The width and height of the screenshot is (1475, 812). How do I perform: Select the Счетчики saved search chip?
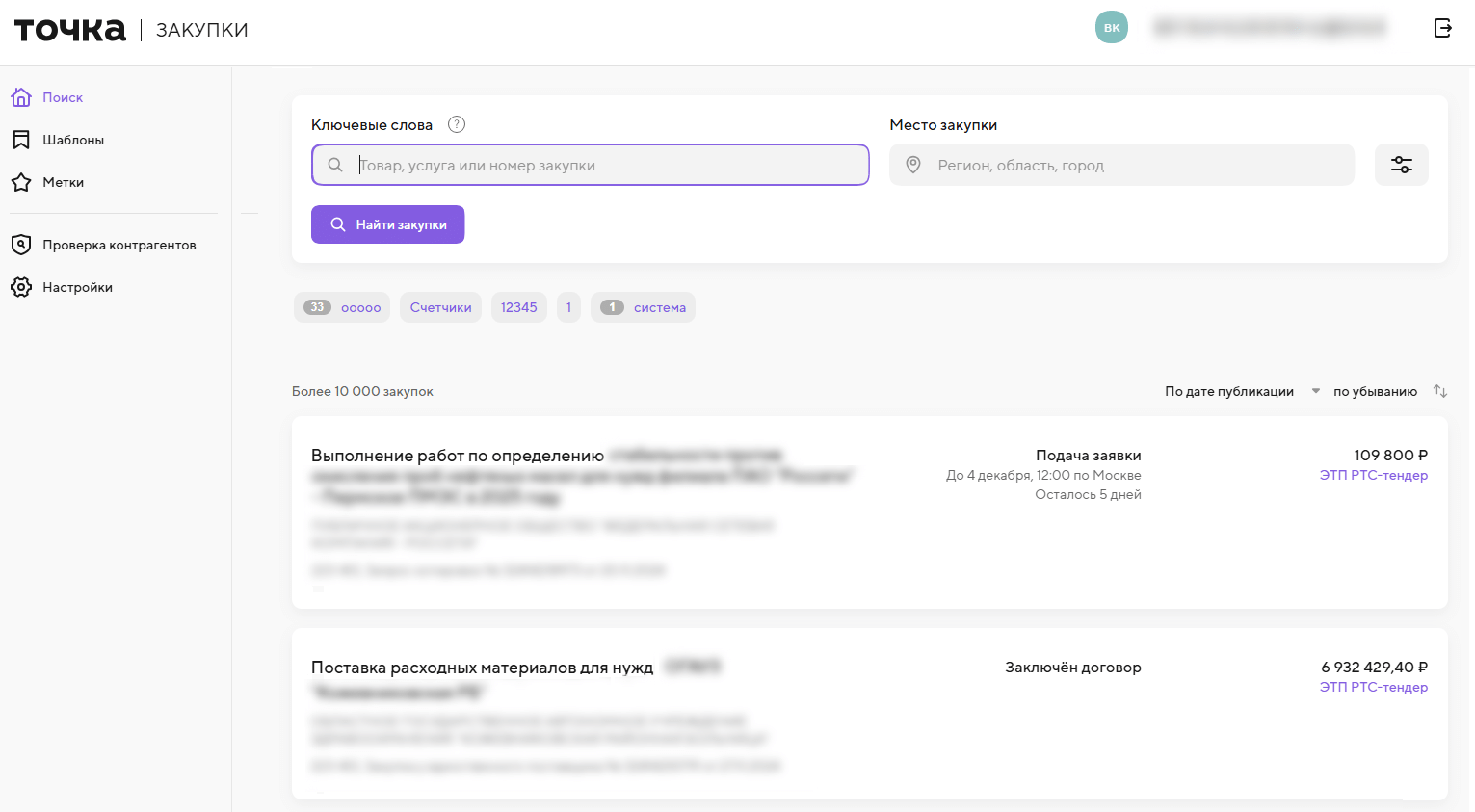pos(440,307)
